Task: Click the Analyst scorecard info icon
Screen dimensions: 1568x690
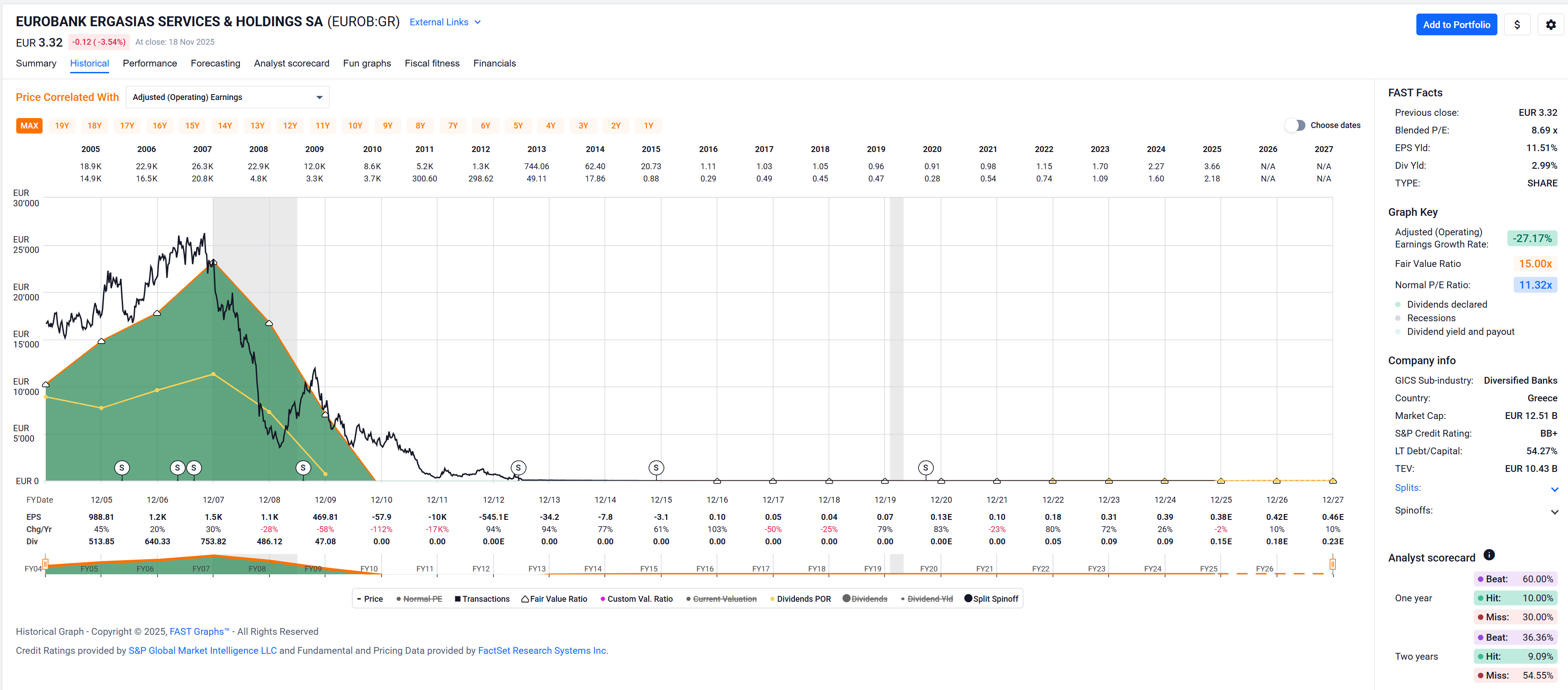Action: (1489, 554)
